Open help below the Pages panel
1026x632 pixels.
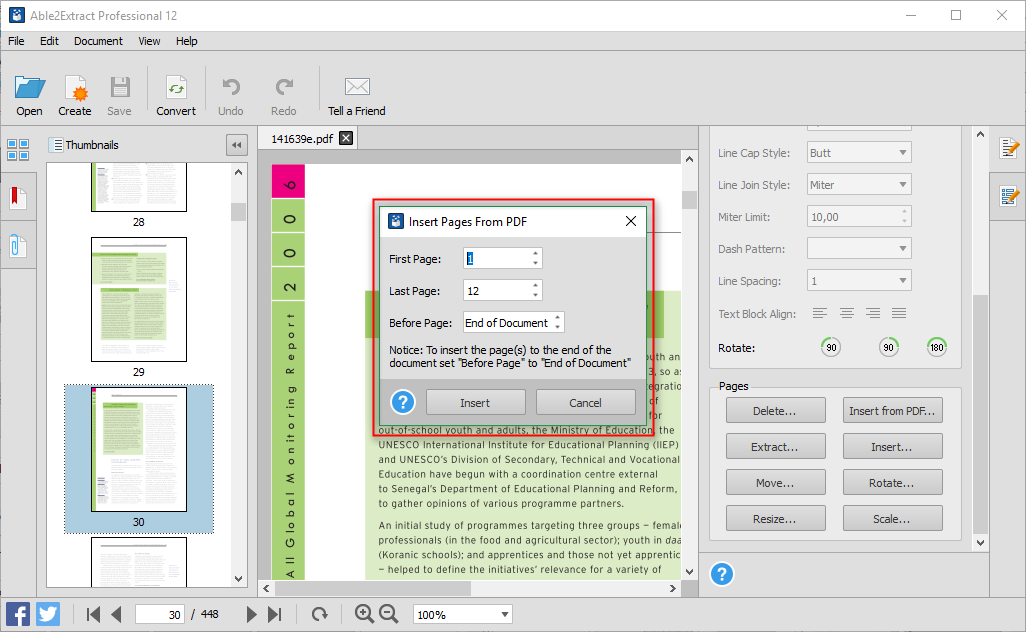(x=722, y=574)
